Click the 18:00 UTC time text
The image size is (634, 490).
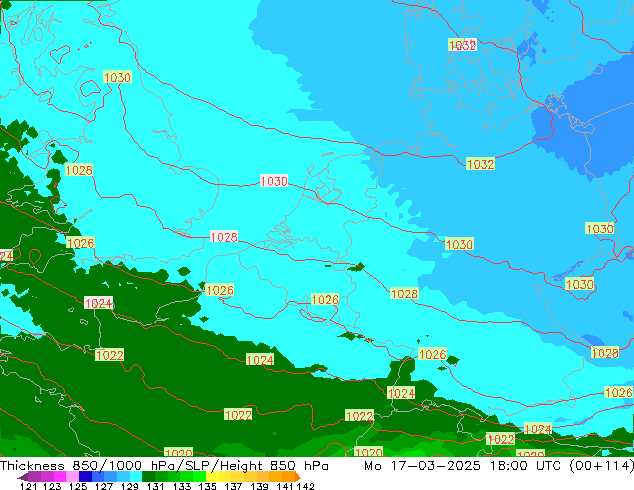525,466
